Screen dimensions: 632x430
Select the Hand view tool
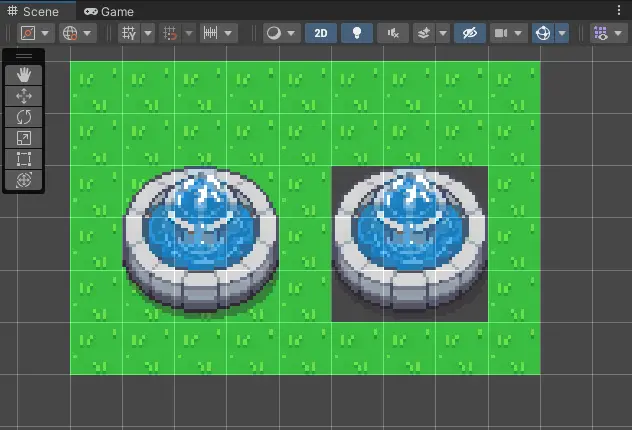[24, 75]
